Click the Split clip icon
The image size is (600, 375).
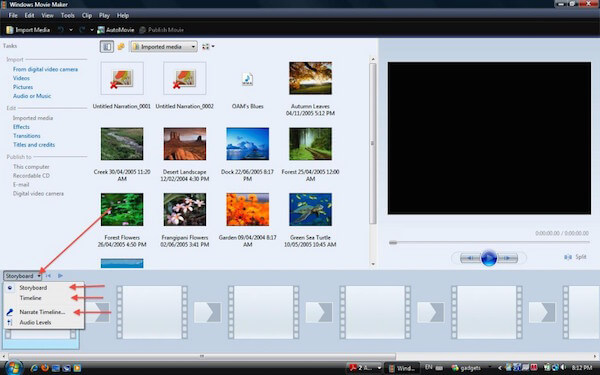pyautogui.click(x=568, y=257)
